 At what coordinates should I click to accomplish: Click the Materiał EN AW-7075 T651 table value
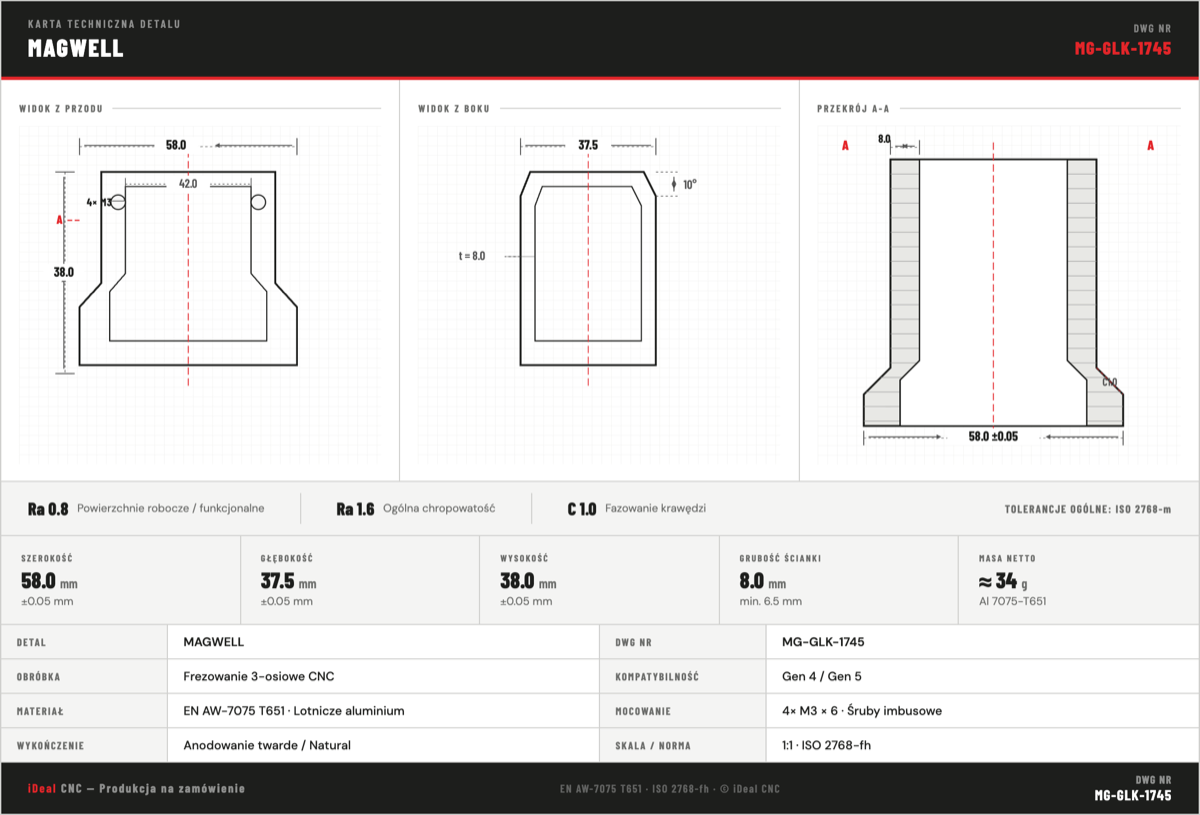click(x=294, y=711)
